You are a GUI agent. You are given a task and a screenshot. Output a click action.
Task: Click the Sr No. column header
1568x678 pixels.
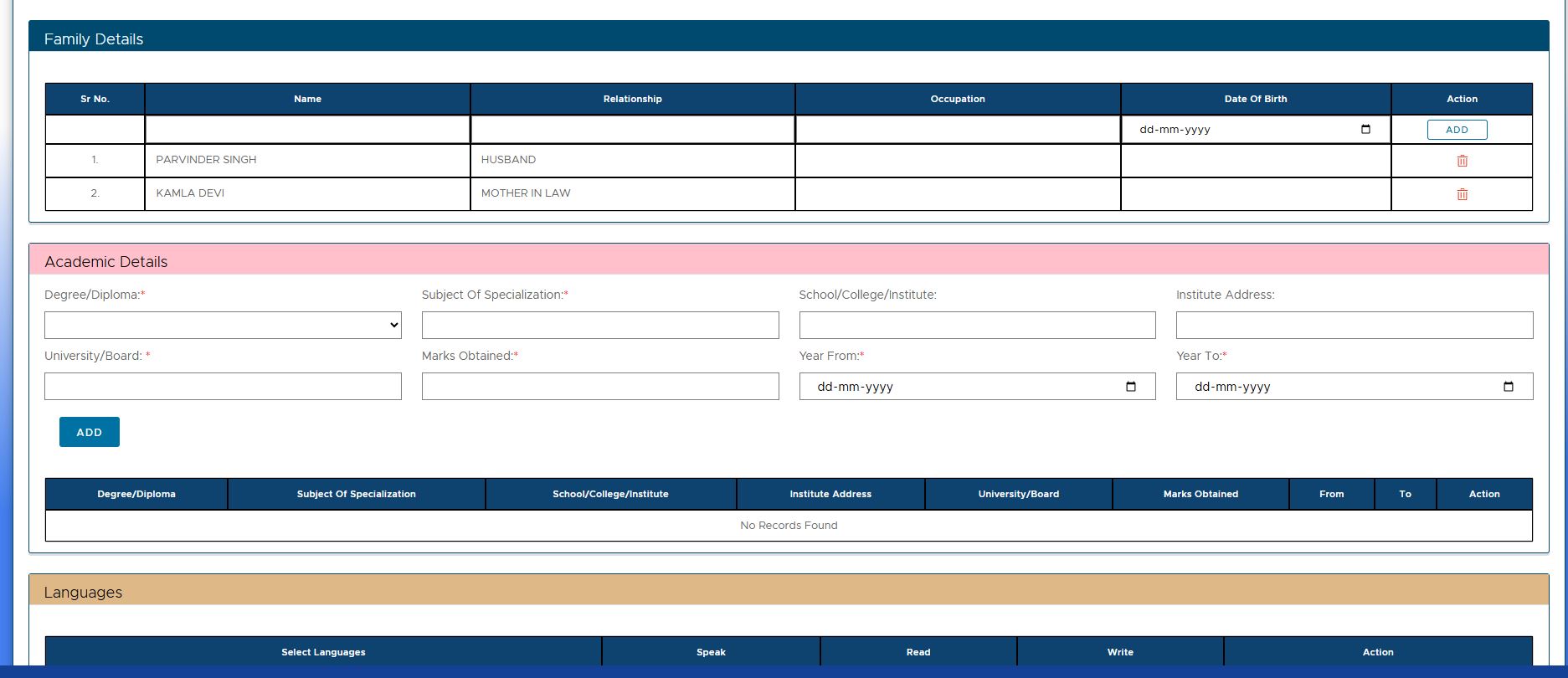[x=95, y=99]
